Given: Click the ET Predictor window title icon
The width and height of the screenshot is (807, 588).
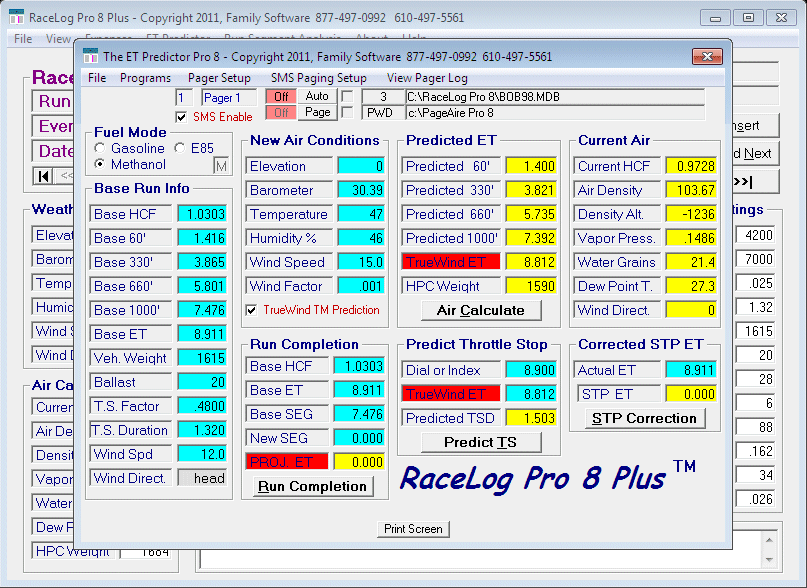Looking at the screenshot, I should coord(91,58).
